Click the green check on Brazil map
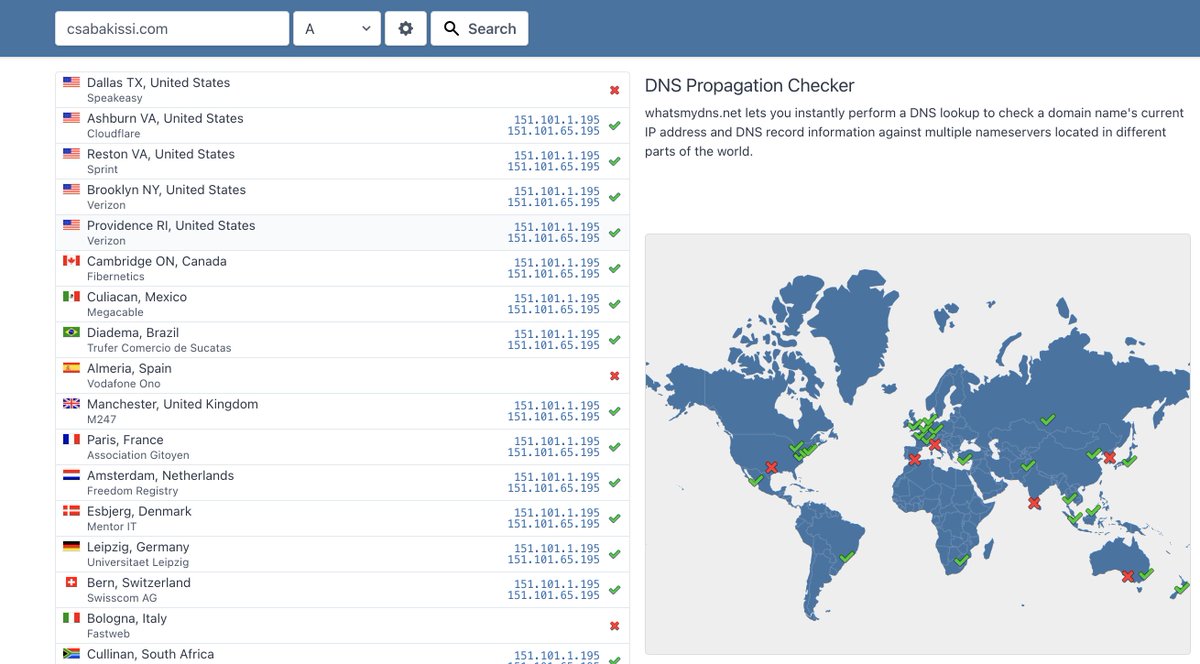 [848, 556]
